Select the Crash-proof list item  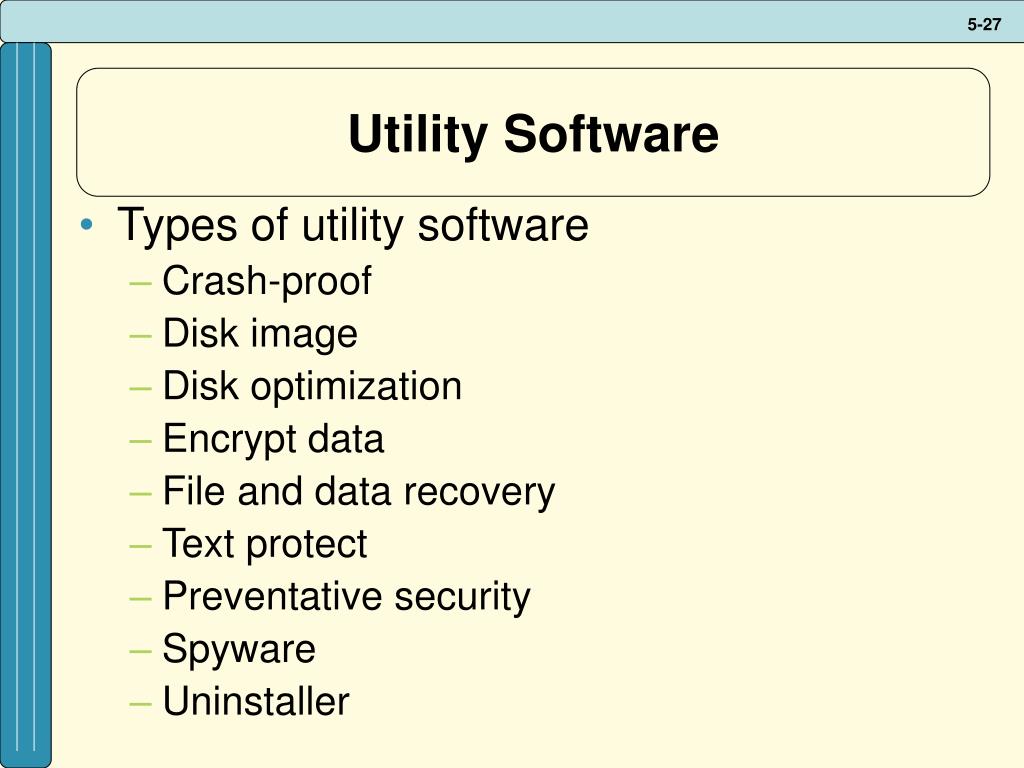point(266,281)
